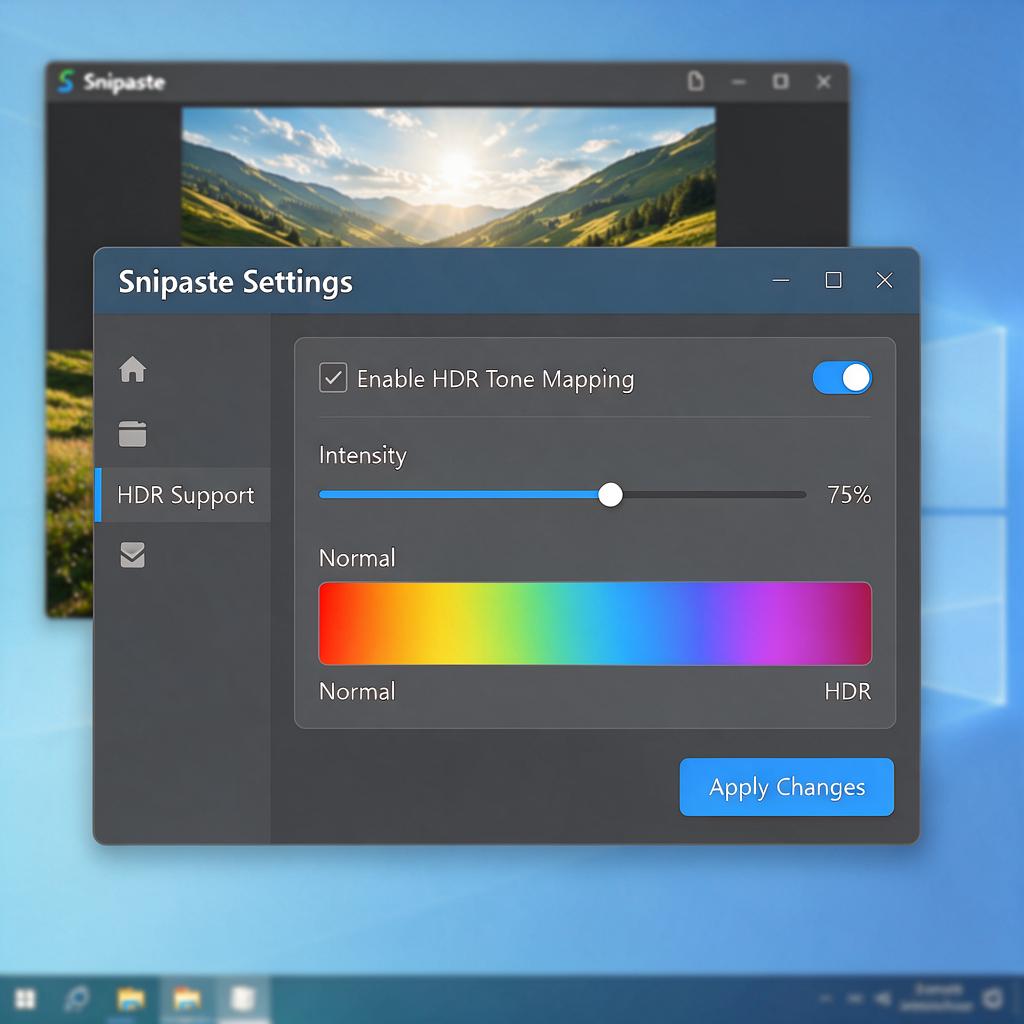The height and width of the screenshot is (1024, 1024).
Task: Click the Snipaste logo in the back window
Action: pos(66,82)
